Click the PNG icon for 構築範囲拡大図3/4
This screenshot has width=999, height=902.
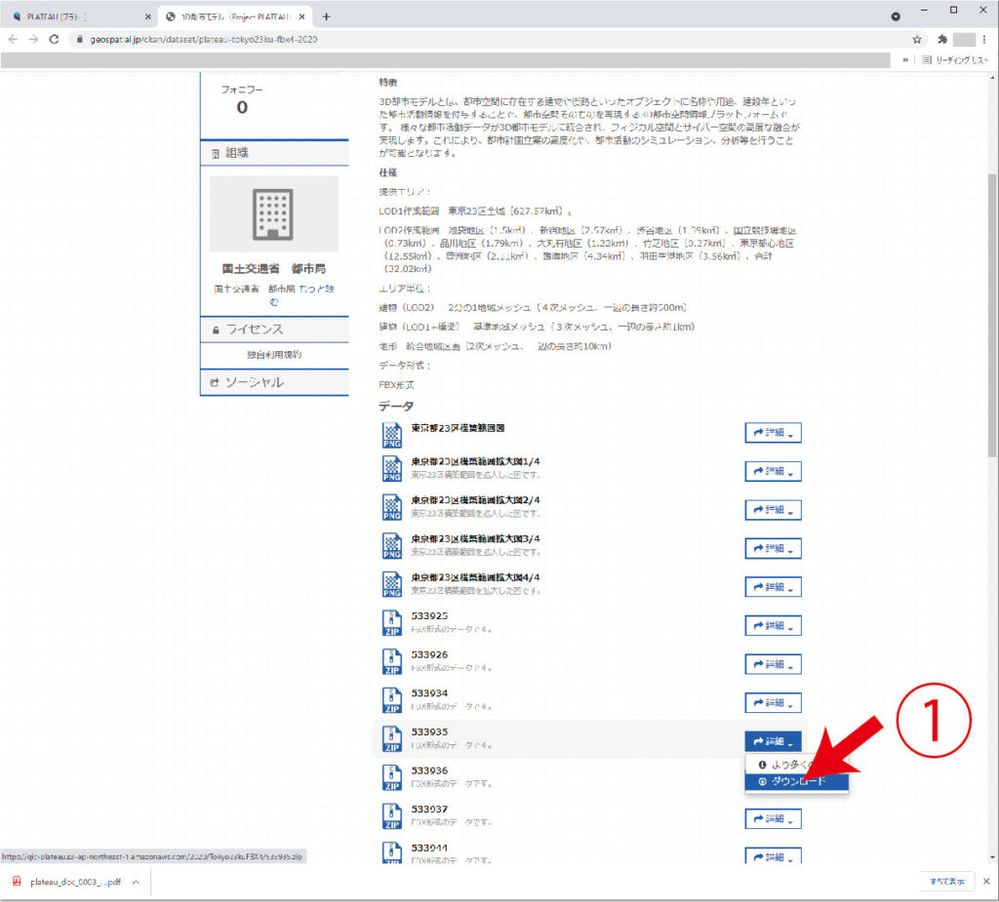[392, 546]
